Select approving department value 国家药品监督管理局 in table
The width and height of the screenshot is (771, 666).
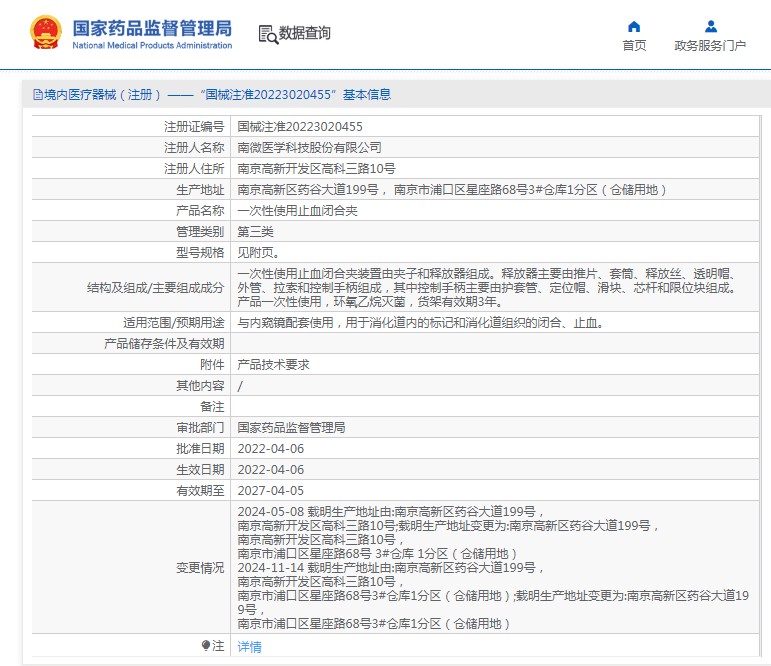click(292, 427)
